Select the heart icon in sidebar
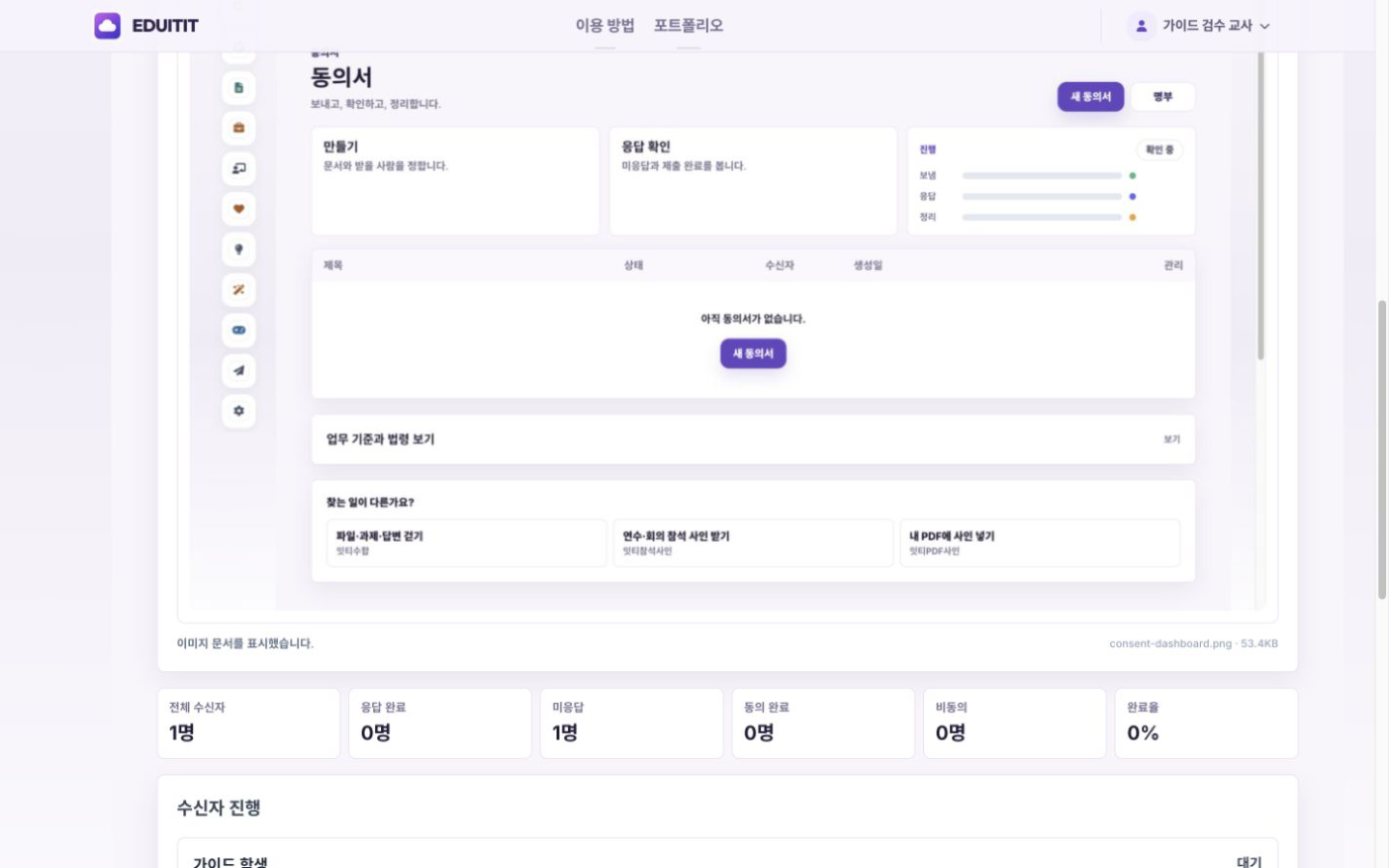This screenshot has height=868, width=1389. [239, 209]
